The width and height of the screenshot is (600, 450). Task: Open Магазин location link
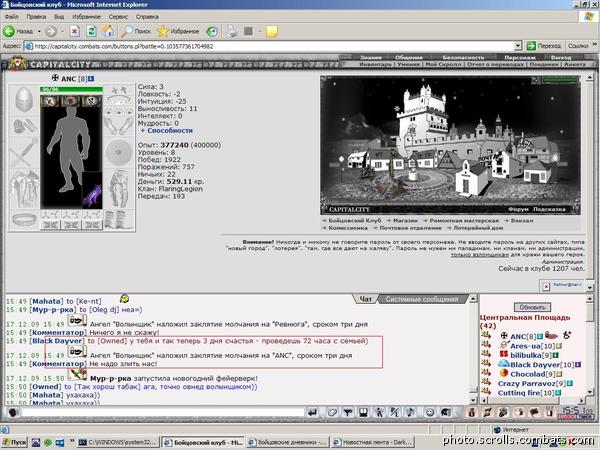405,220
